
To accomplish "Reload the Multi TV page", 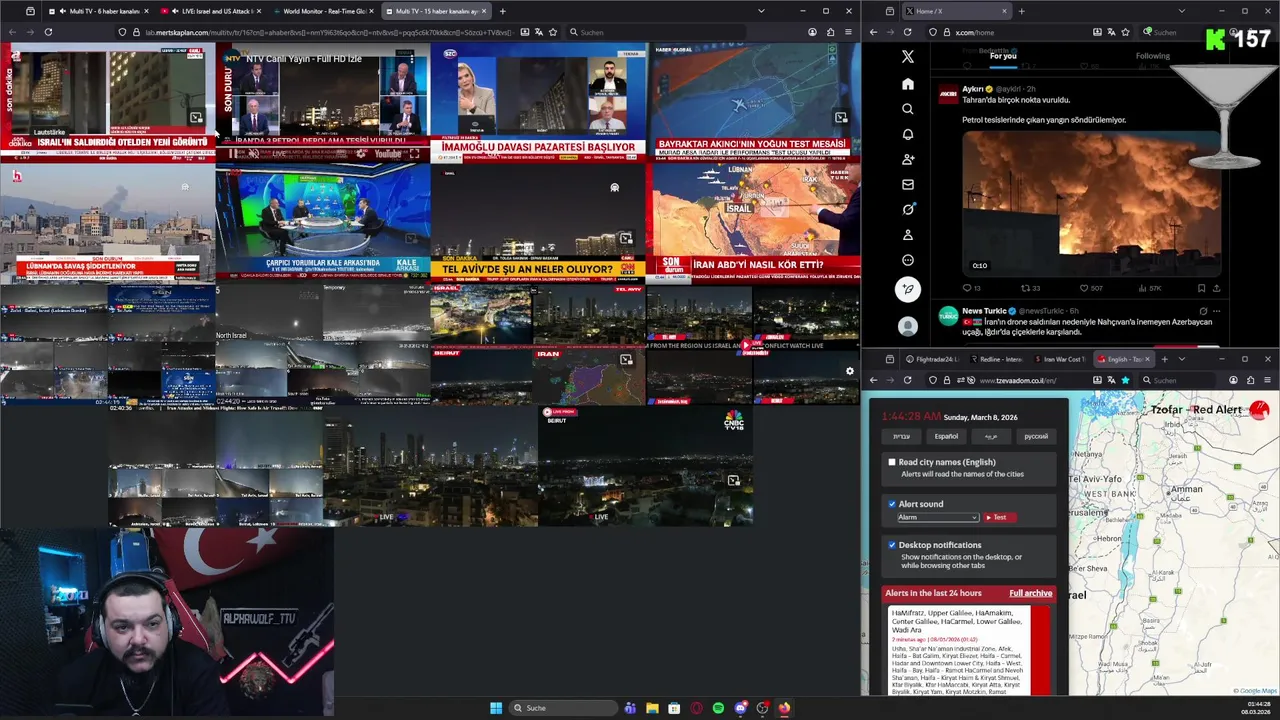I will coord(48,32).
